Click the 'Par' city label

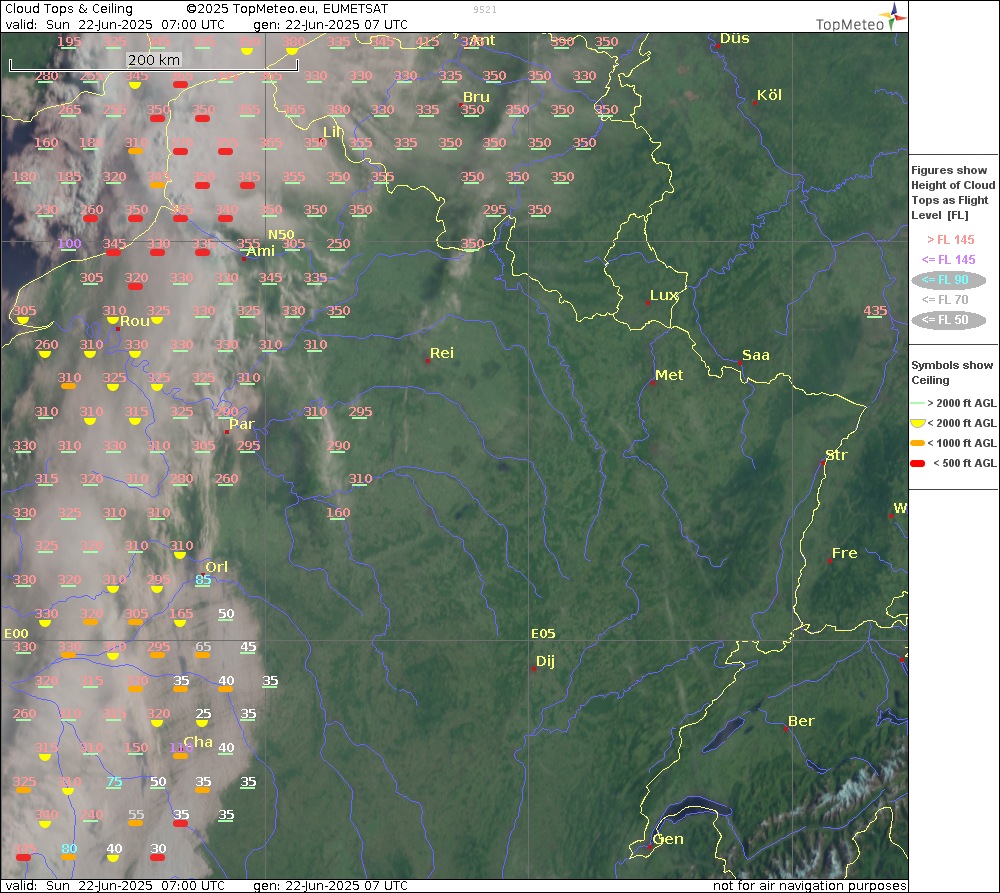coord(242,424)
